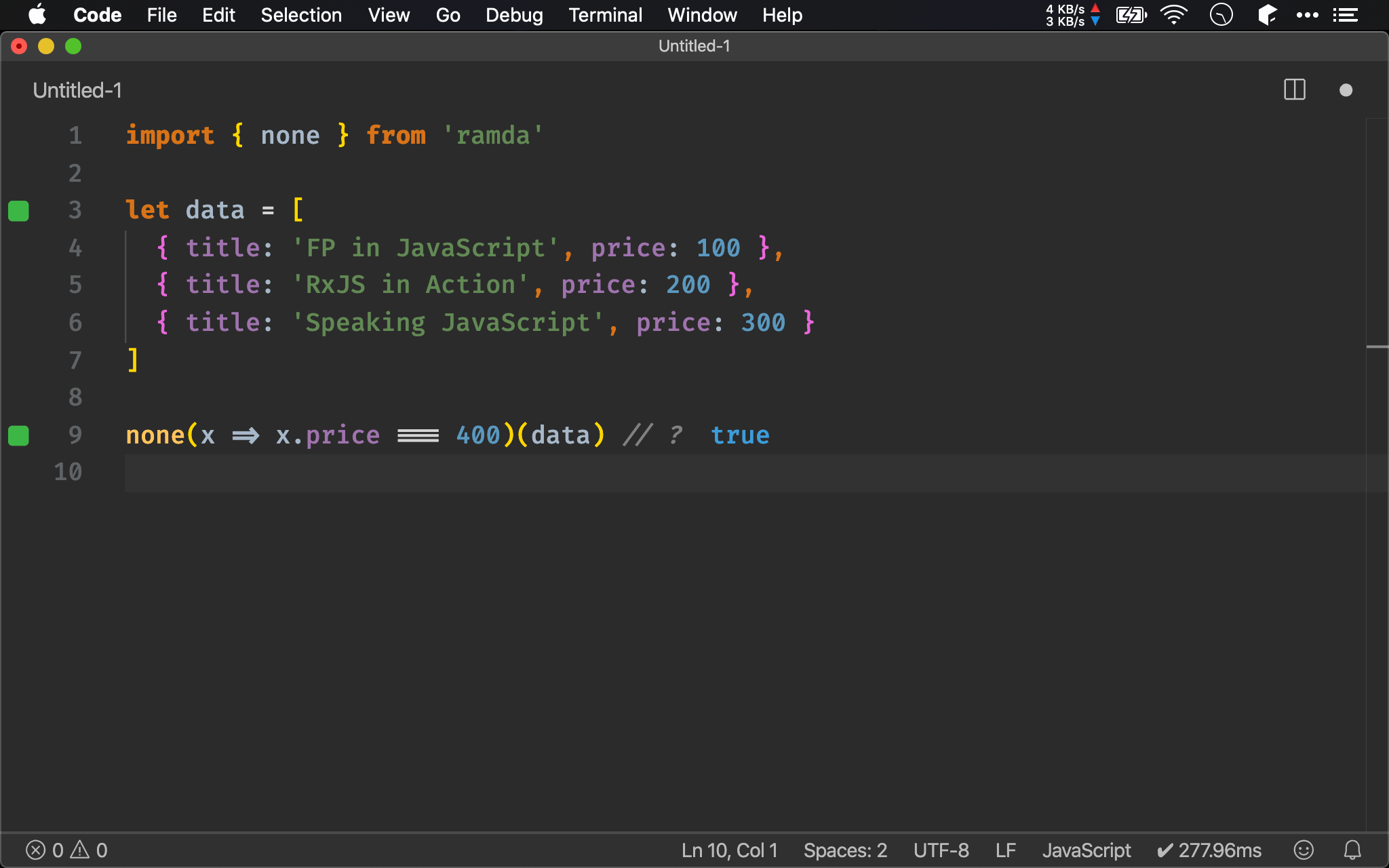
Task: Open the View menu
Action: tap(389, 15)
